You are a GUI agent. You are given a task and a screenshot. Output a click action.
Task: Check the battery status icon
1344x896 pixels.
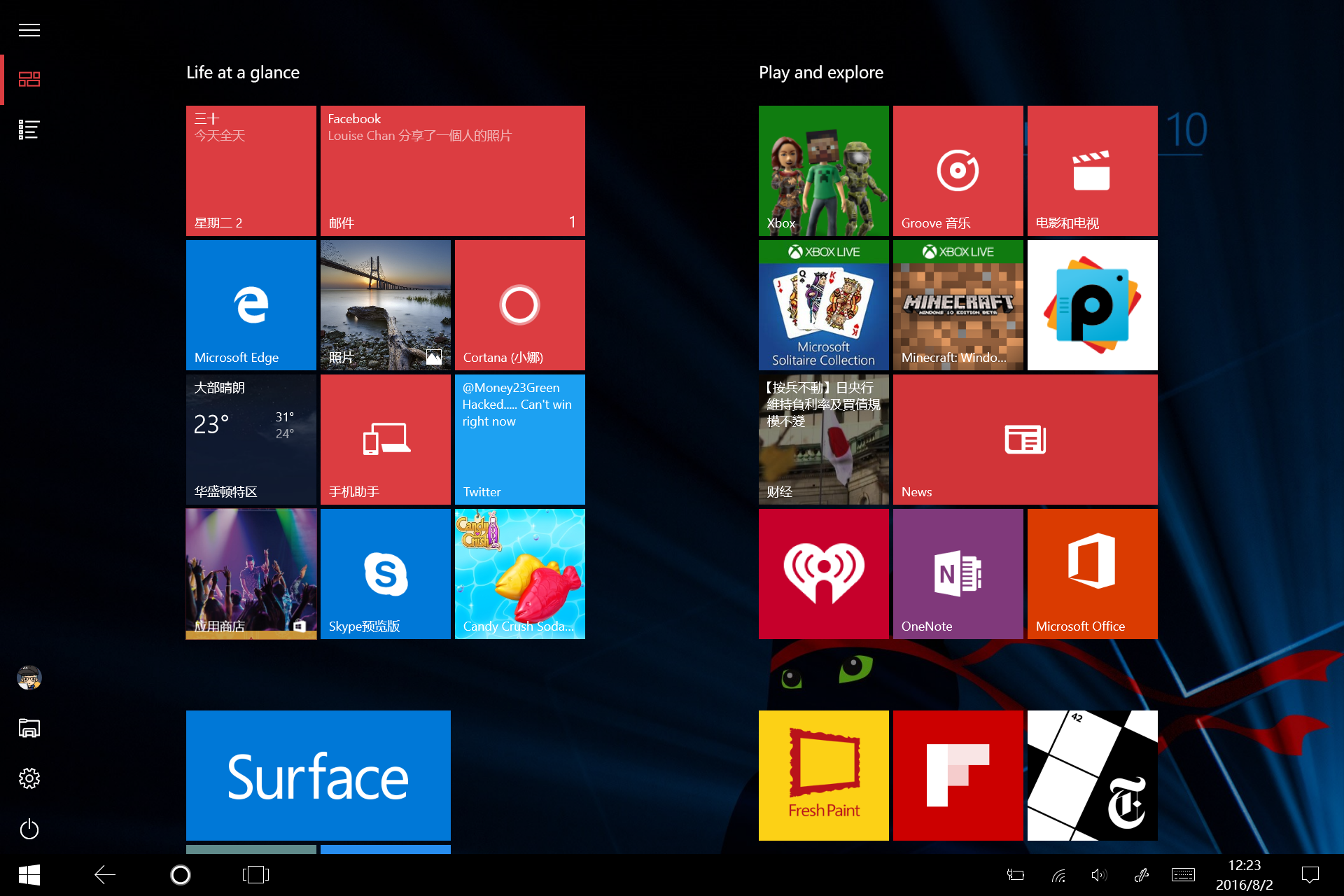click(1015, 875)
